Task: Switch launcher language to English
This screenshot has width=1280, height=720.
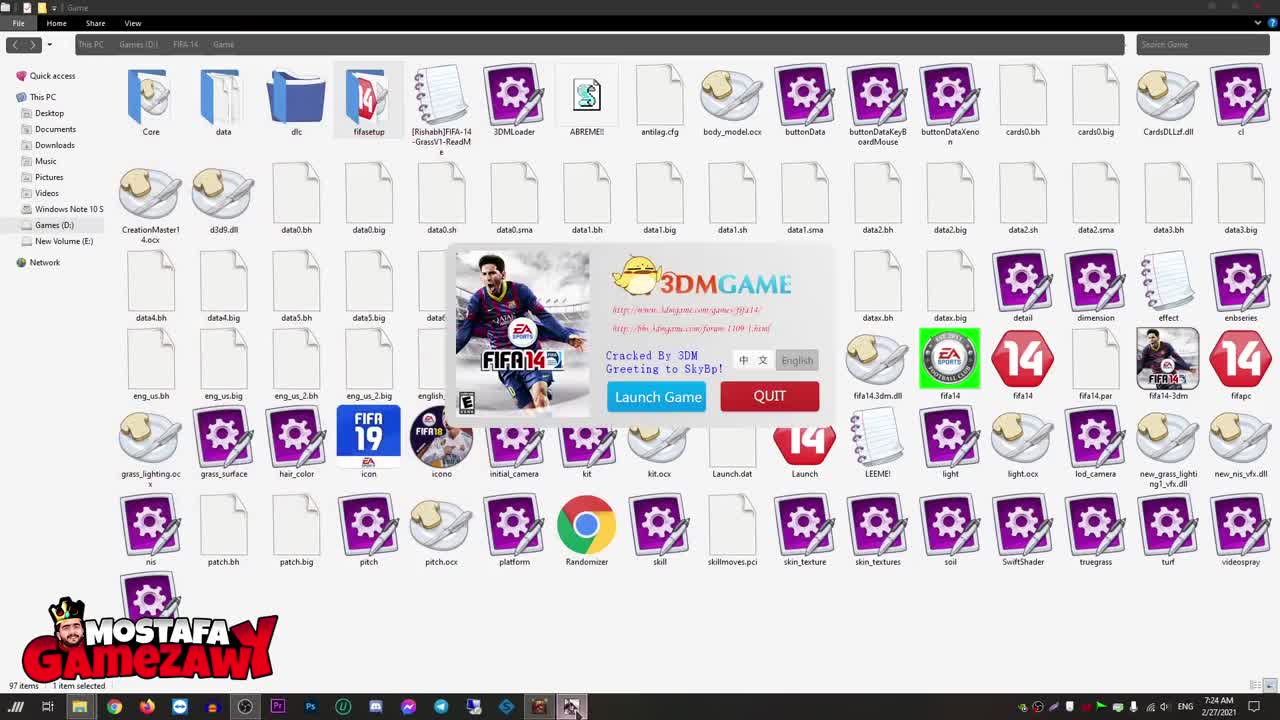Action: tap(797, 360)
